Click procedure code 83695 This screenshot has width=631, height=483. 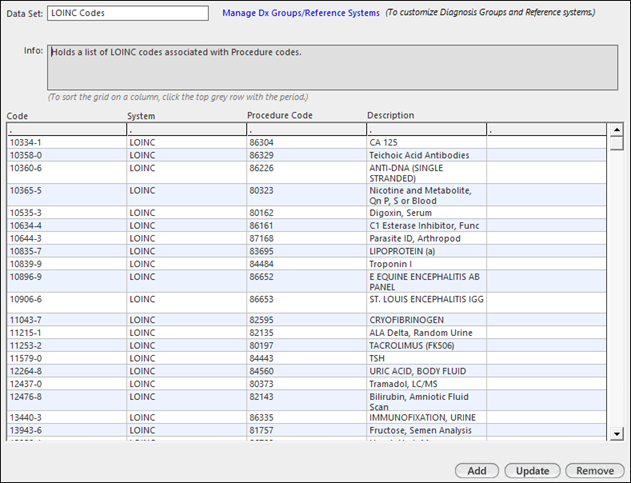306,251
